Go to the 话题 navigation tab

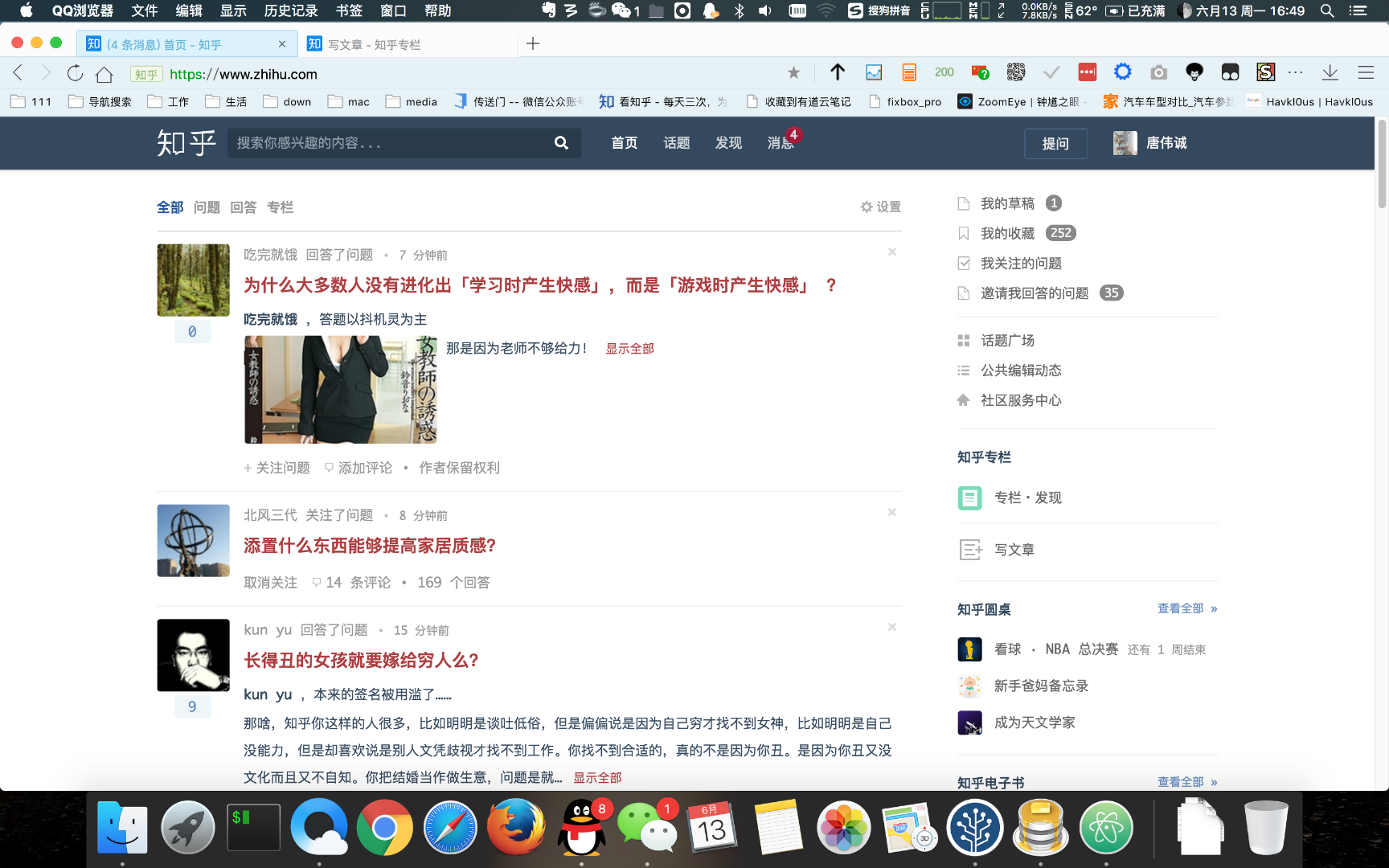pos(677,143)
